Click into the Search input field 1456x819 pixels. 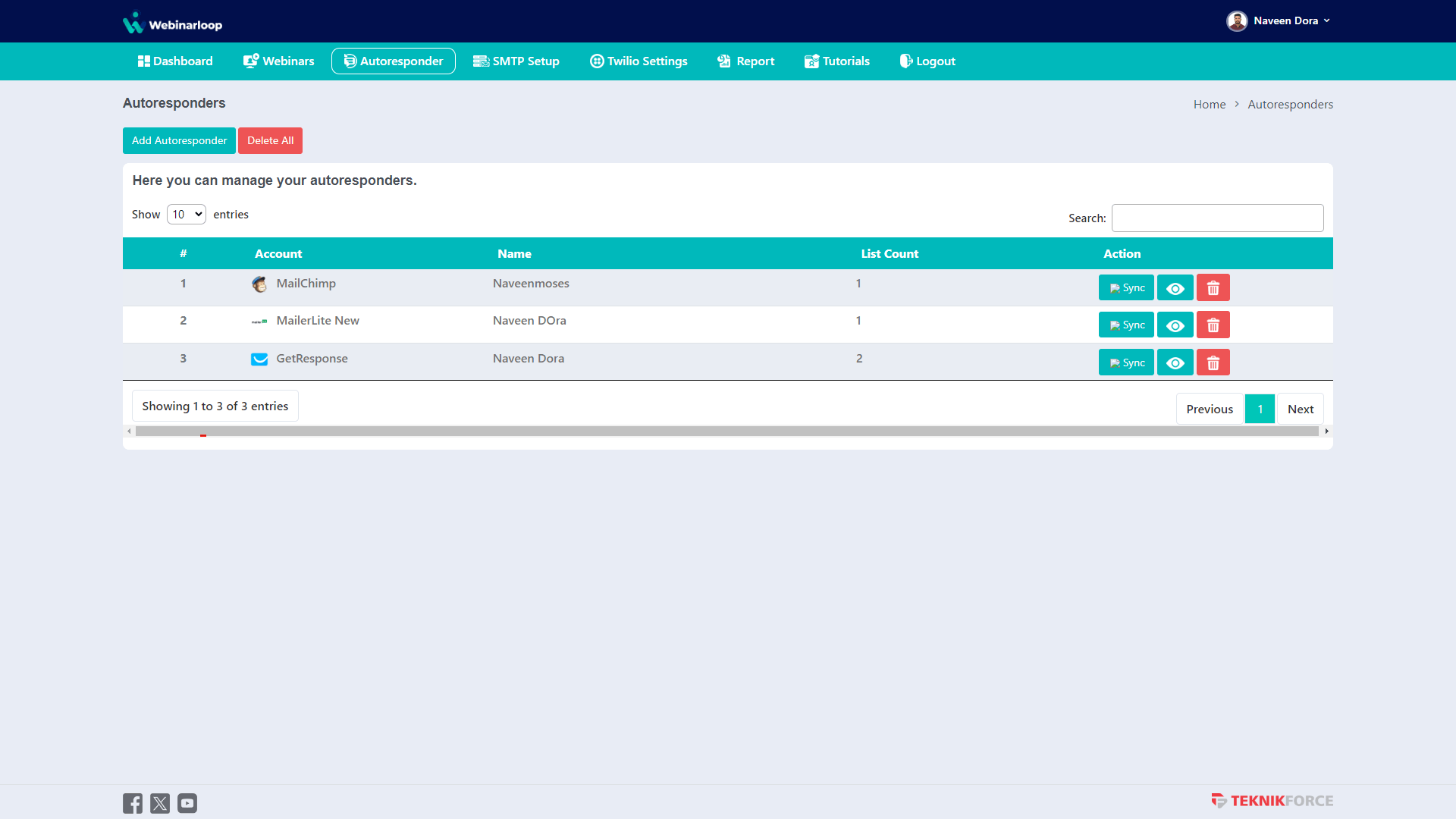point(1217,218)
